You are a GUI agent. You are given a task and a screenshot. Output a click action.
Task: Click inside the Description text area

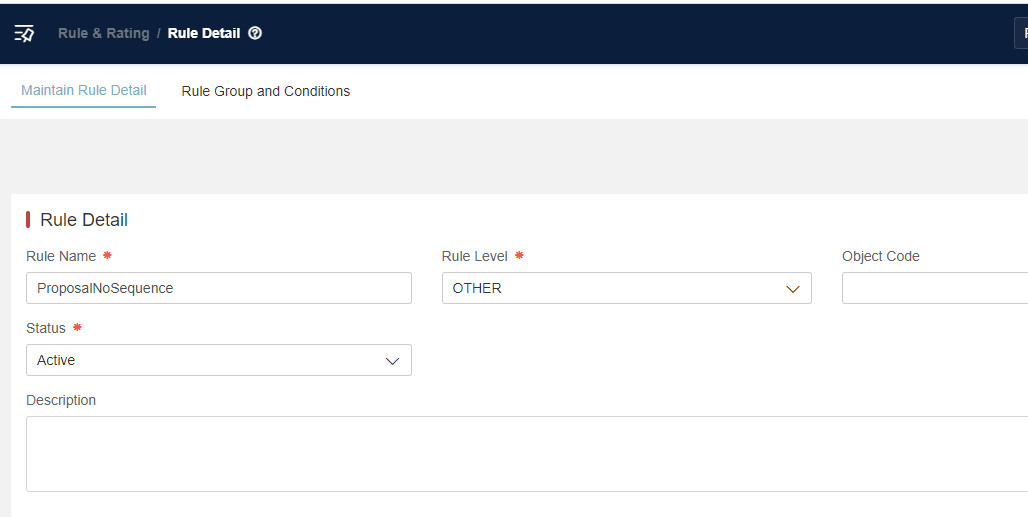[526, 453]
